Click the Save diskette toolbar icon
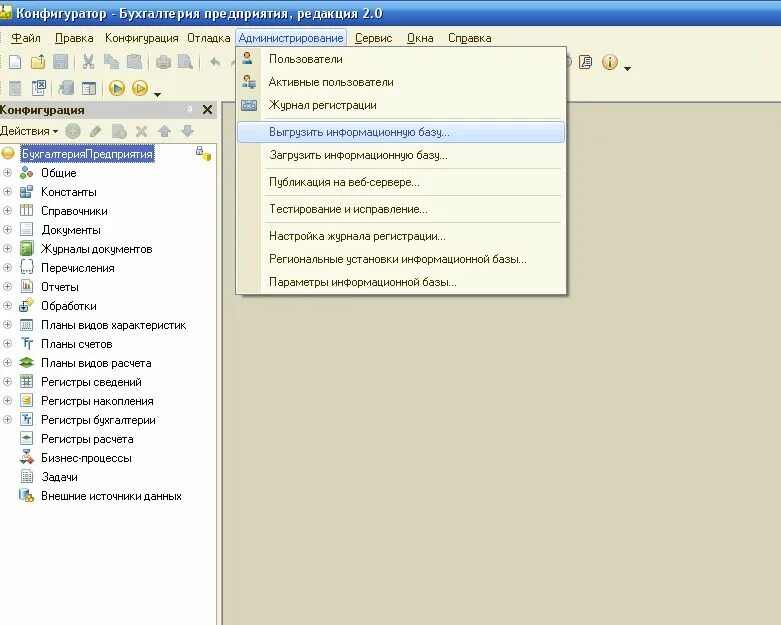Image resolution: width=781 pixels, height=625 pixels. pyautogui.click(x=61, y=62)
